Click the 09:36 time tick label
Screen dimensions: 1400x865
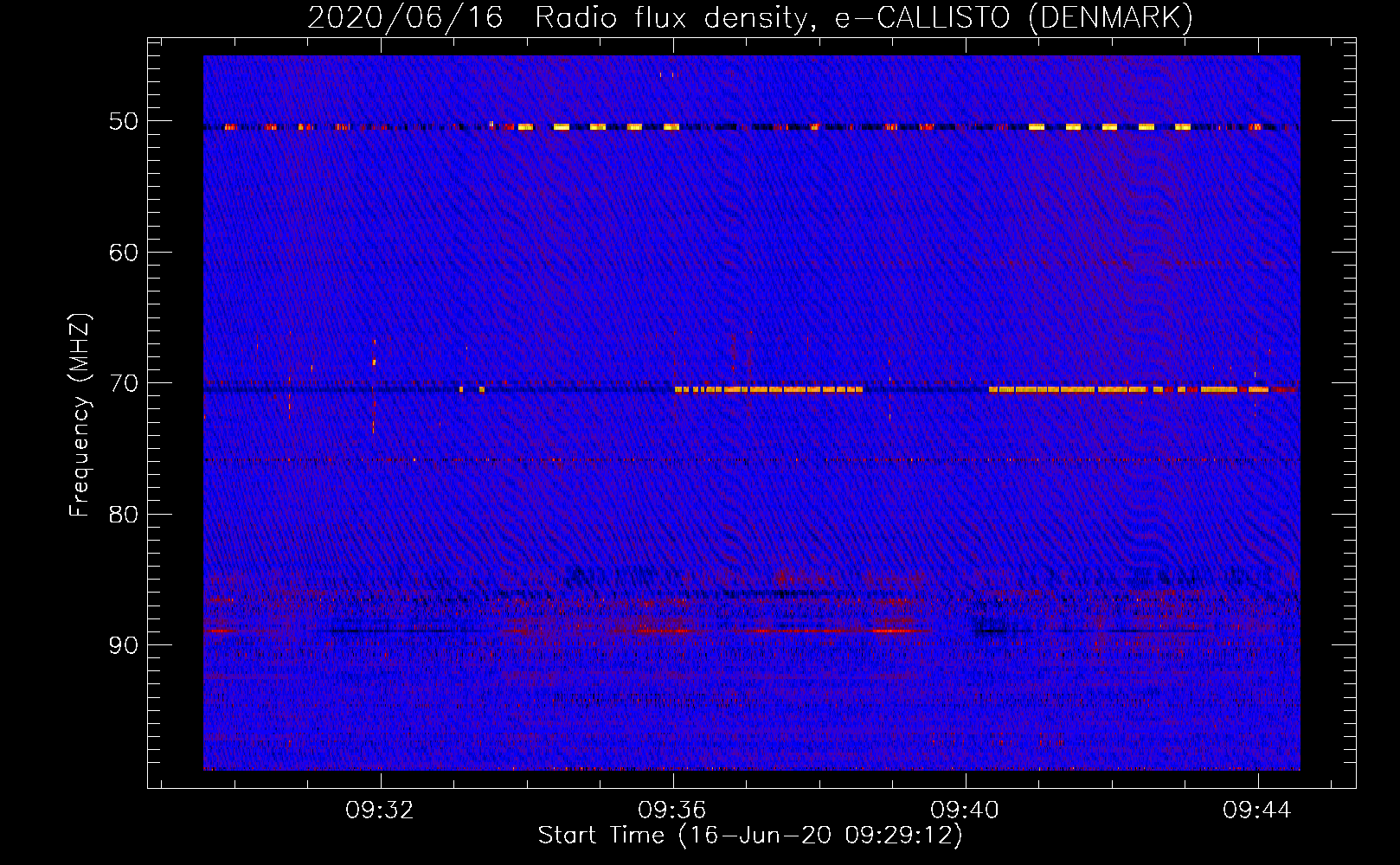[x=672, y=810]
